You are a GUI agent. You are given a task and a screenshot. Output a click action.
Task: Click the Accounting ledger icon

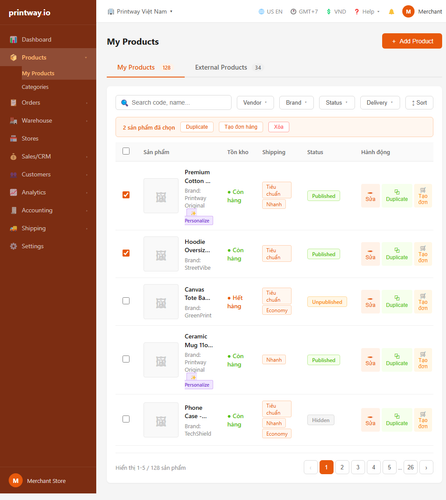pos(13,210)
